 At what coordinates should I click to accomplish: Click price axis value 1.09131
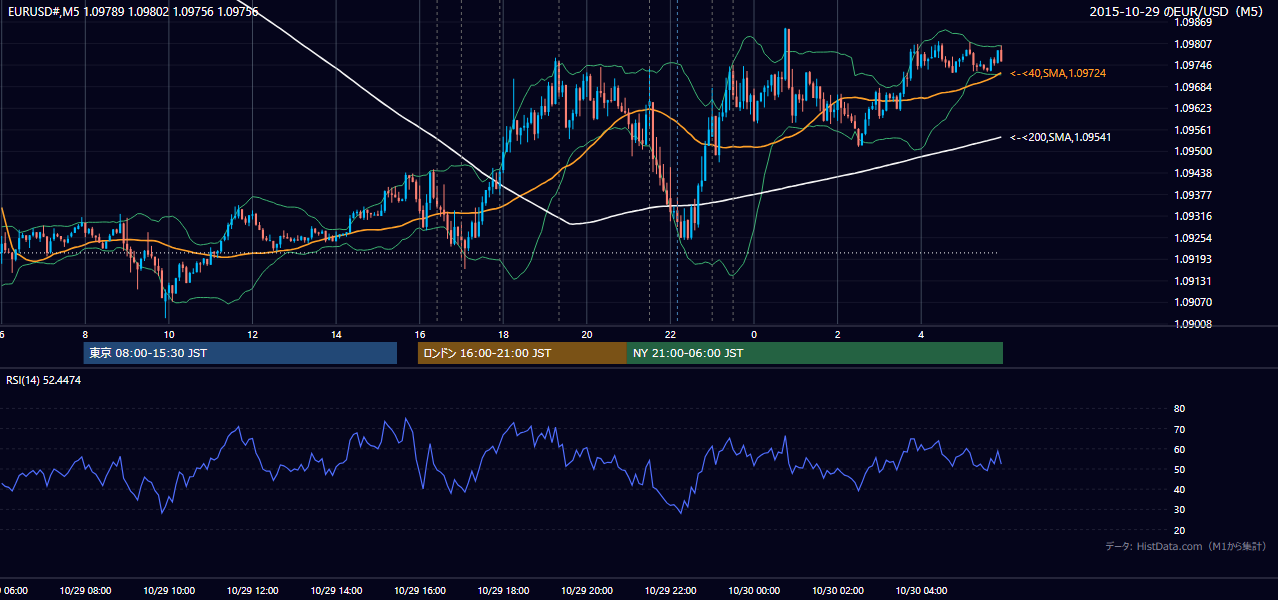click(1193, 281)
